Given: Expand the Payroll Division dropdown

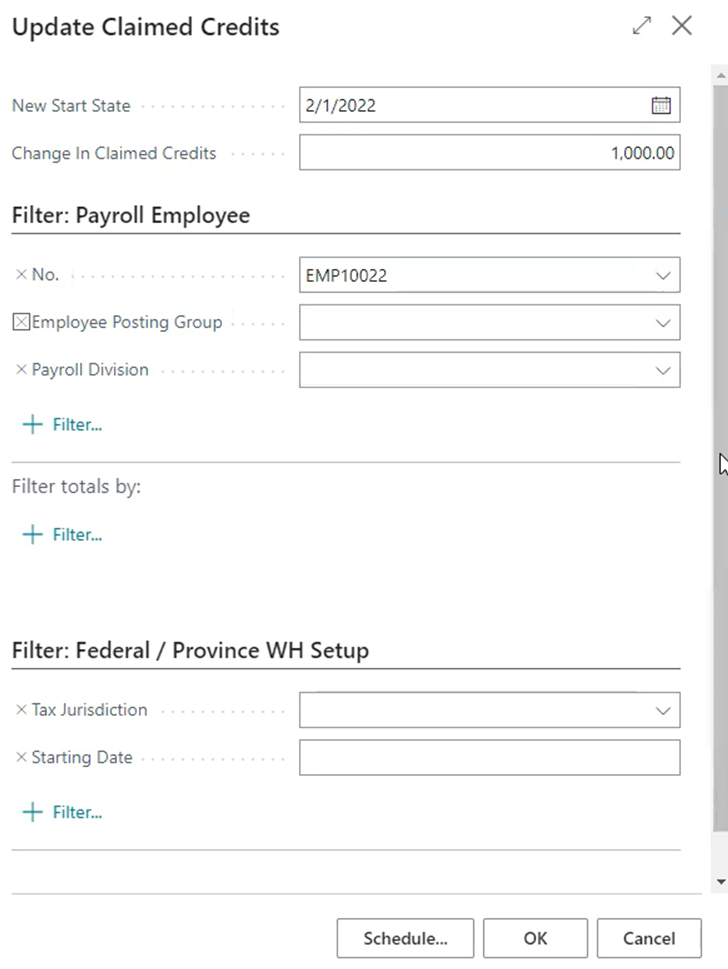Looking at the screenshot, I should click(x=662, y=370).
